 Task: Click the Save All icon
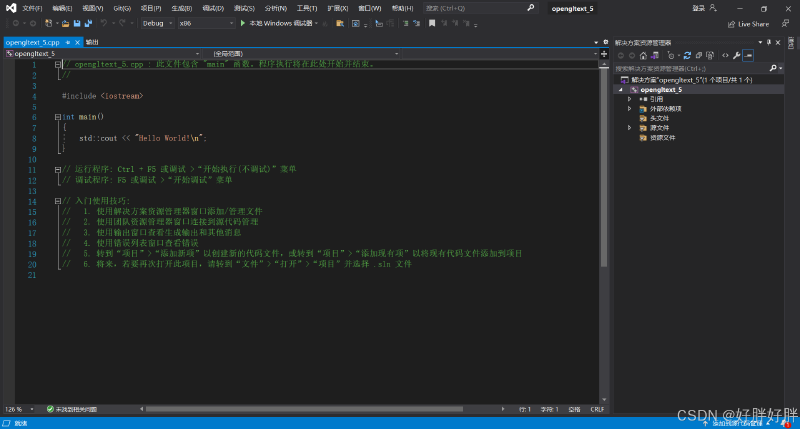[x=88, y=23]
